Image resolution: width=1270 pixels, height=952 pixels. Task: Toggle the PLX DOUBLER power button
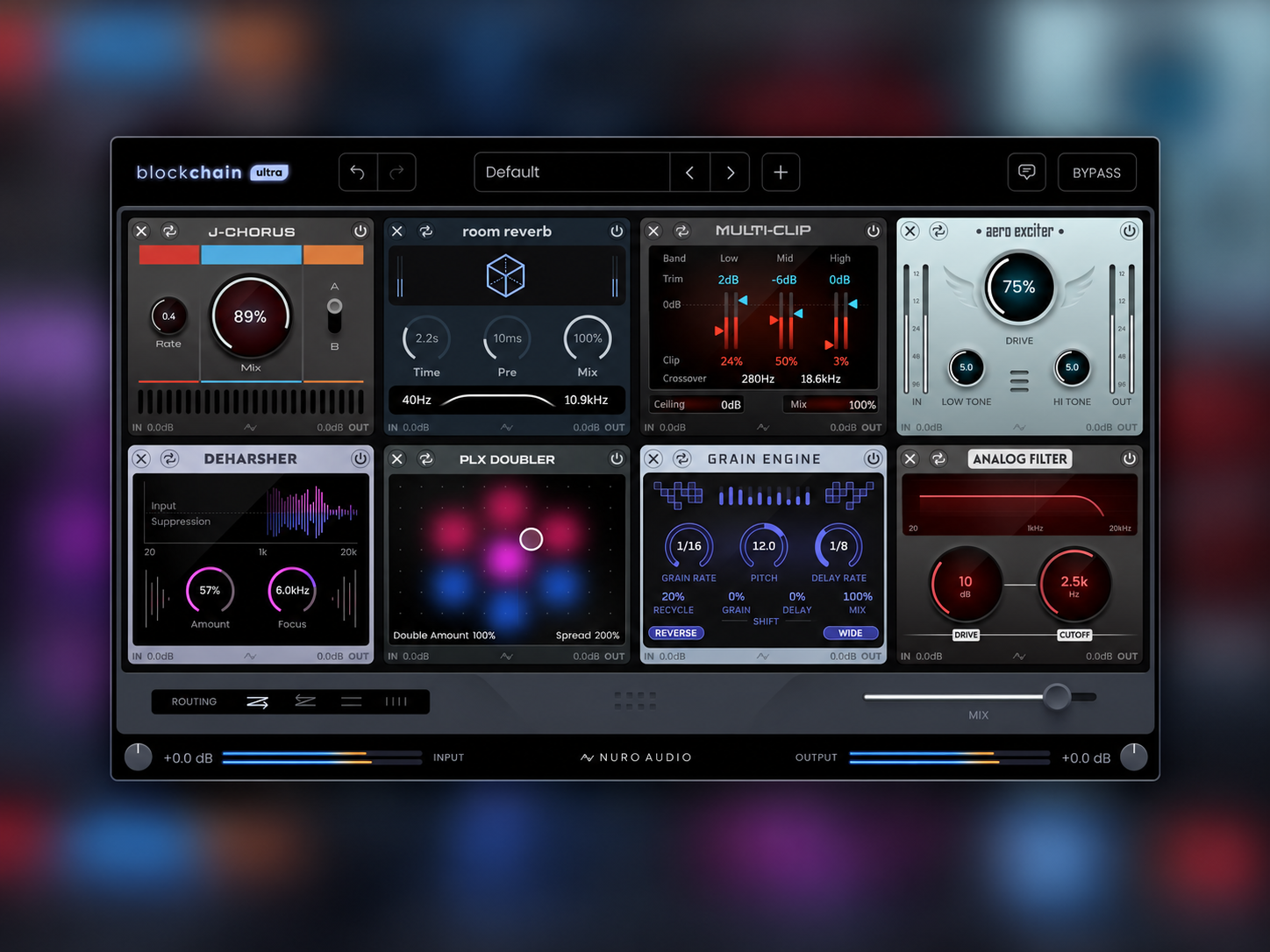[617, 458]
